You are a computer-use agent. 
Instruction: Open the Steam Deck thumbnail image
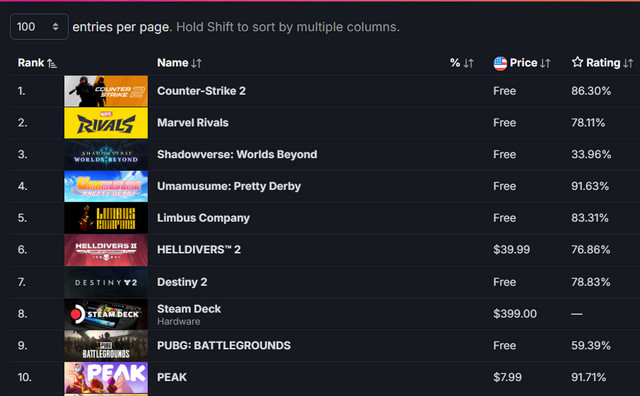[x=106, y=314]
